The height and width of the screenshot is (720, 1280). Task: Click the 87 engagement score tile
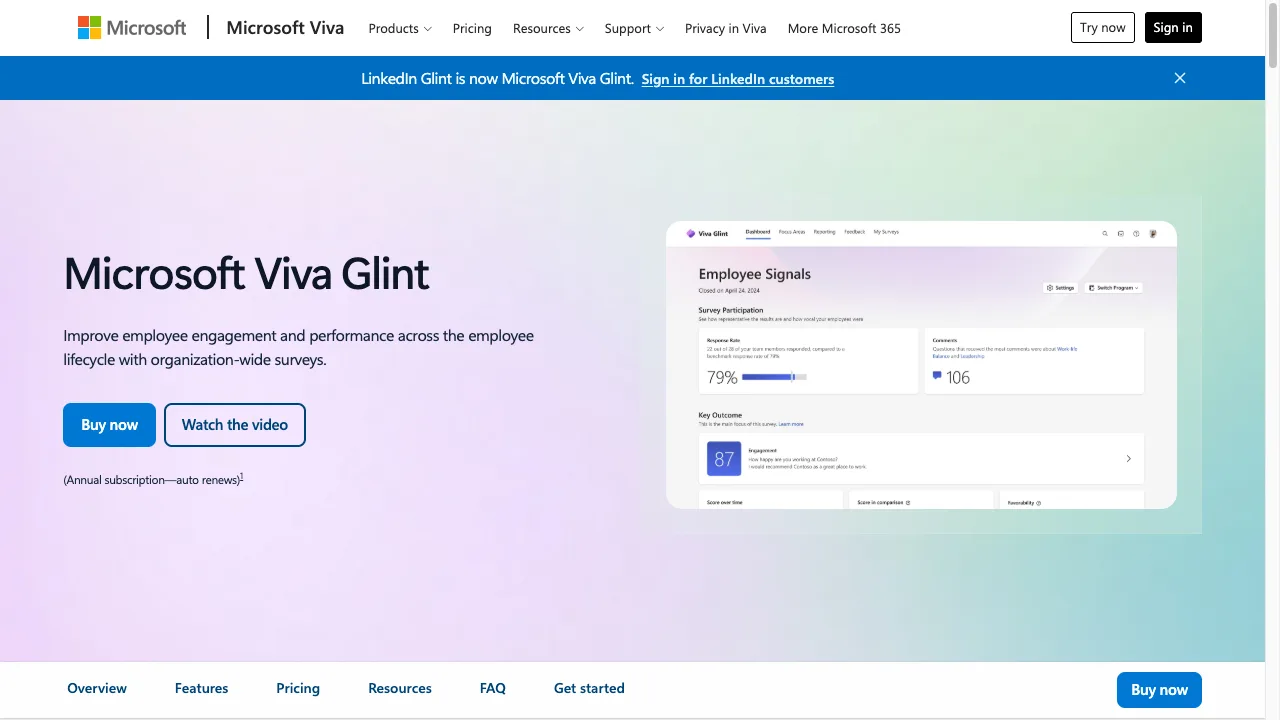tap(724, 459)
